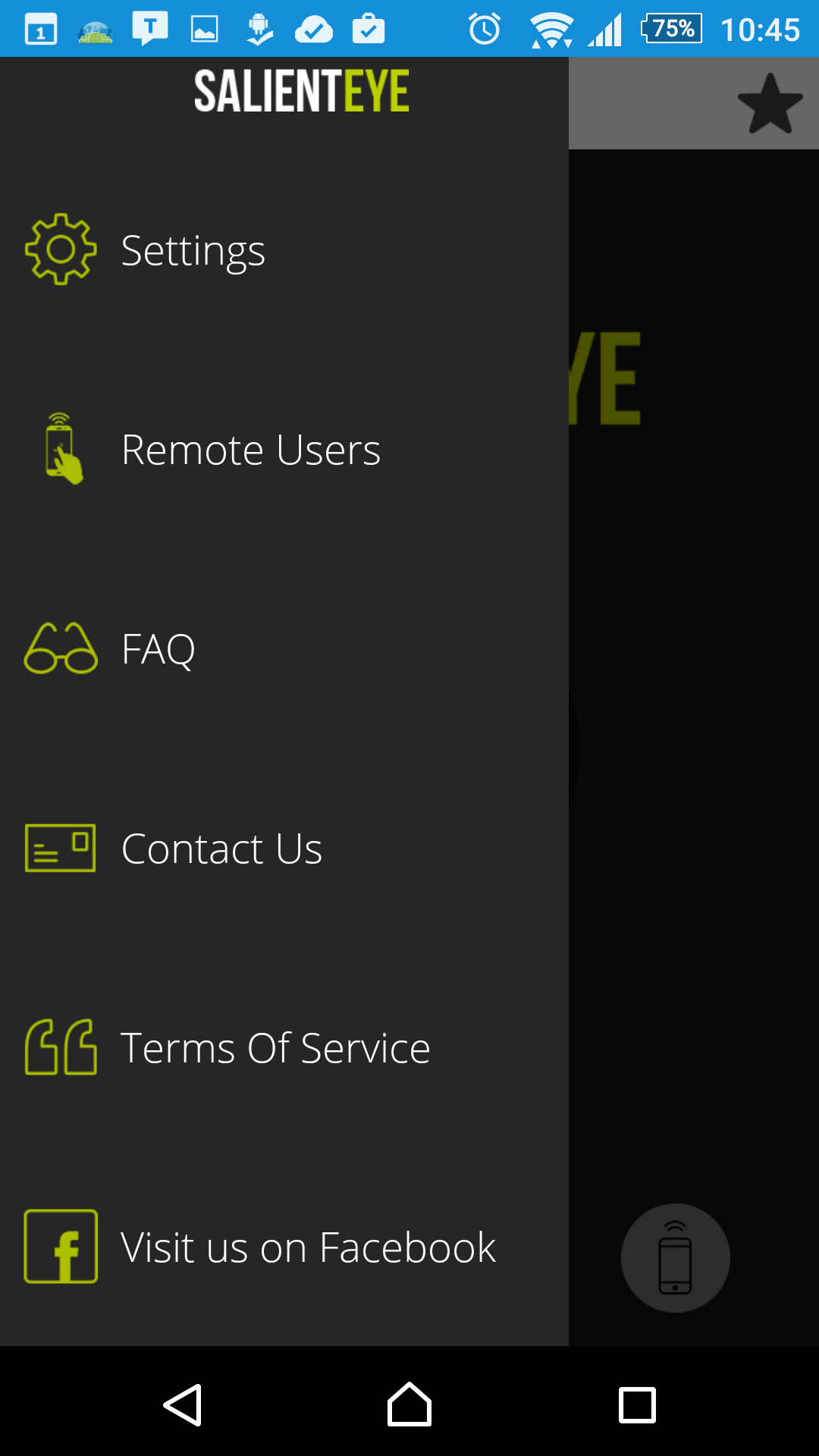The height and width of the screenshot is (1456, 819).
Task: Tap the star icon in top bar
Action: tap(770, 104)
